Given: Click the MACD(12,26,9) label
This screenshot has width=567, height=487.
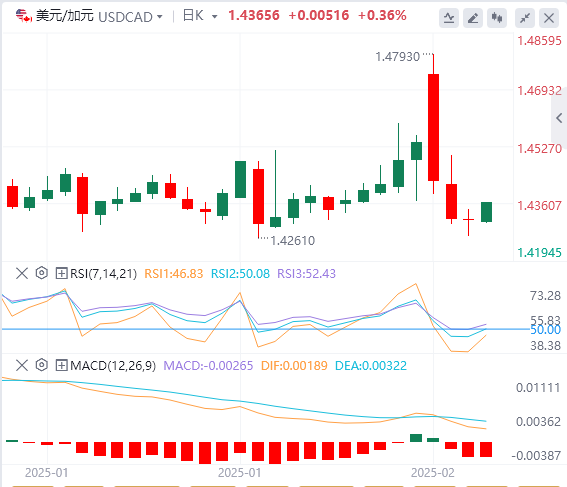Looking at the screenshot, I should coord(113,366).
